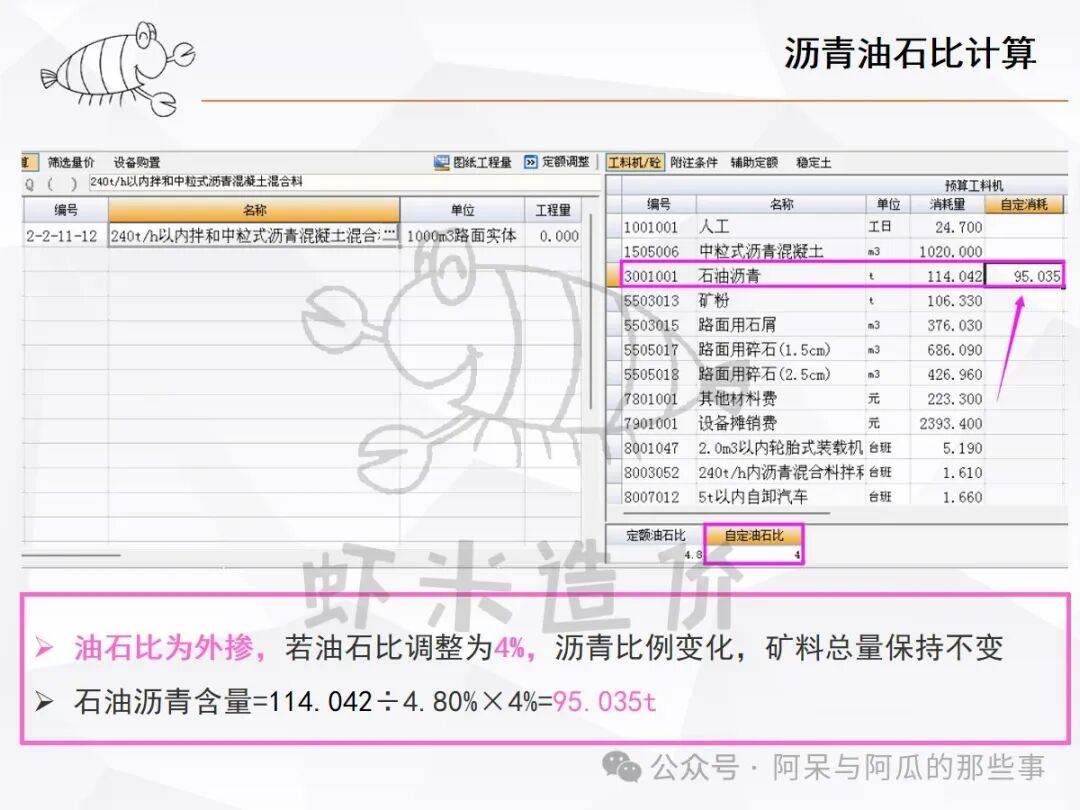Switch to the 附注条件 tab

(694, 163)
